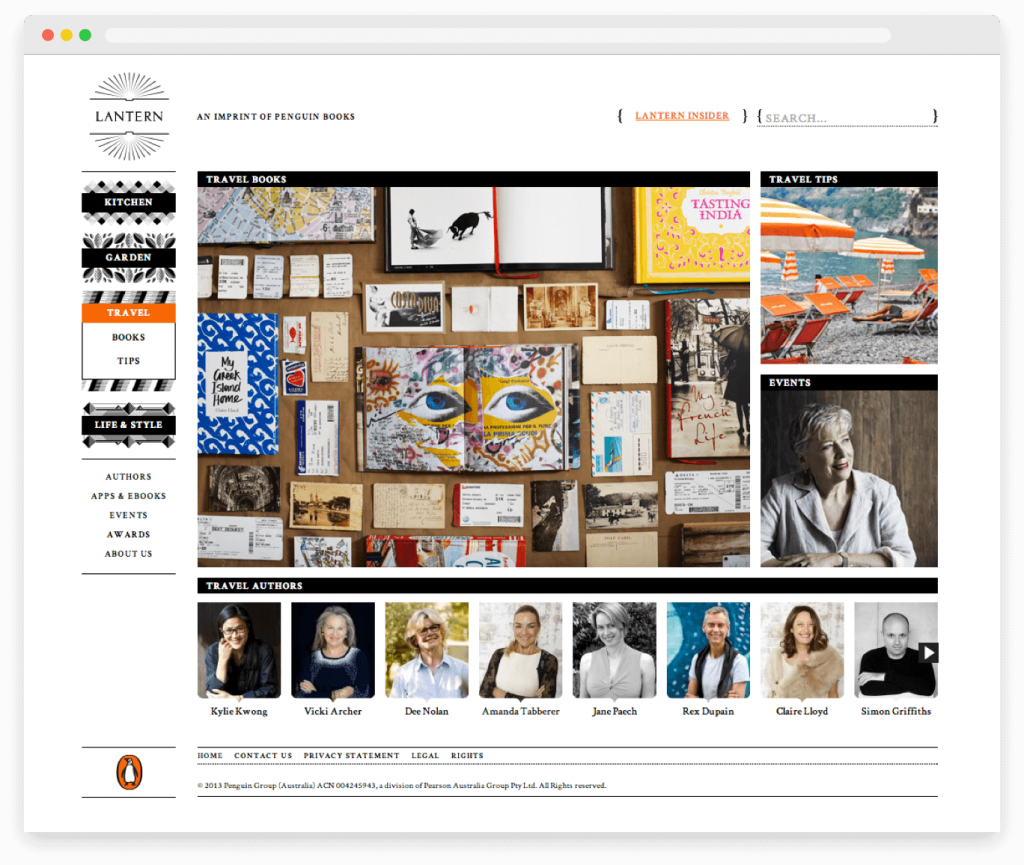Select the Travel section
Image resolution: width=1024 pixels, height=865 pixels.
pyautogui.click(x=129, y=313)
